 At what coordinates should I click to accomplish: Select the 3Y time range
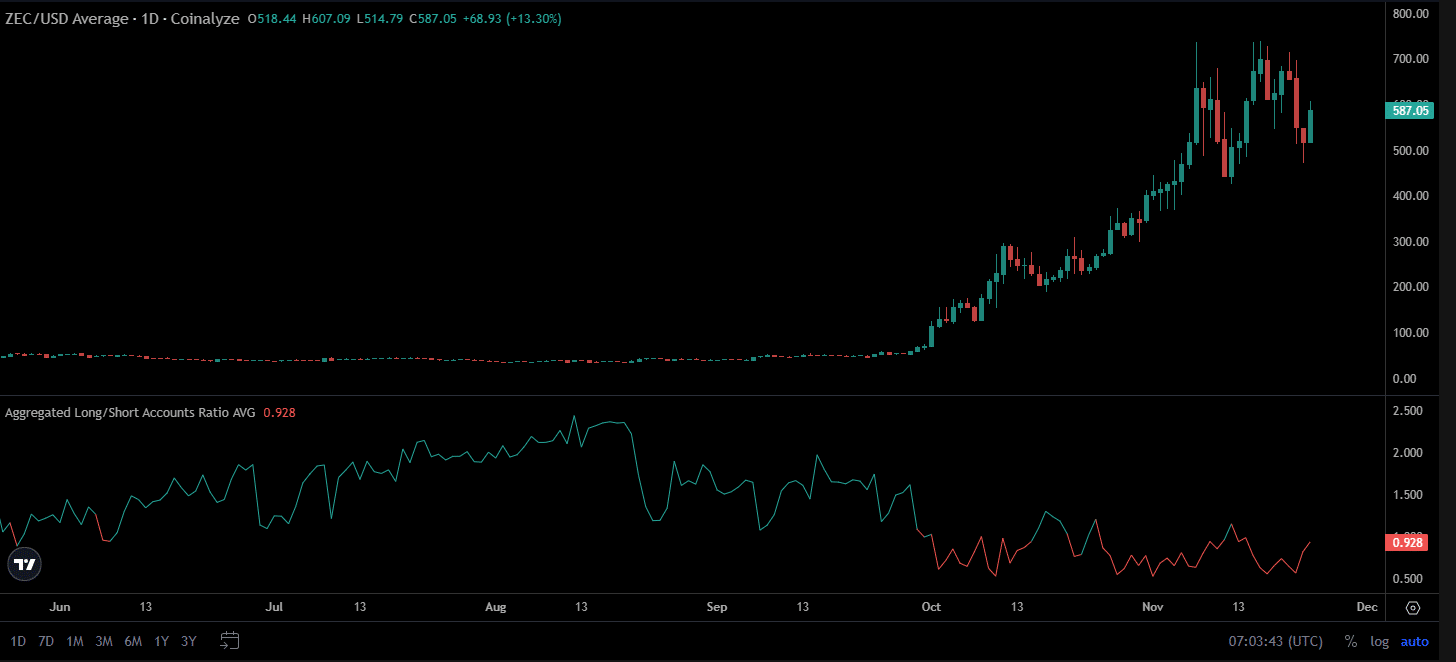pos(189,642)
